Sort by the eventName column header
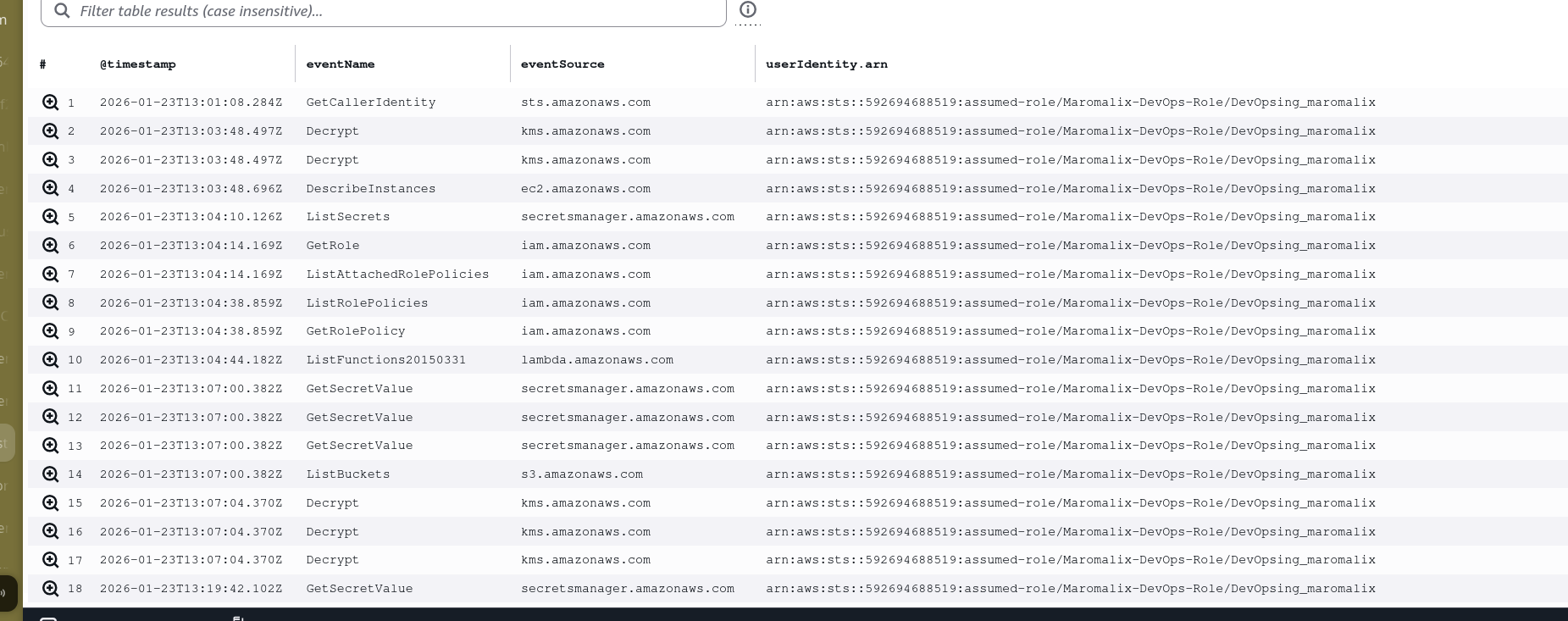This screenshot has height=621, width=1568. tap(340, 64)
